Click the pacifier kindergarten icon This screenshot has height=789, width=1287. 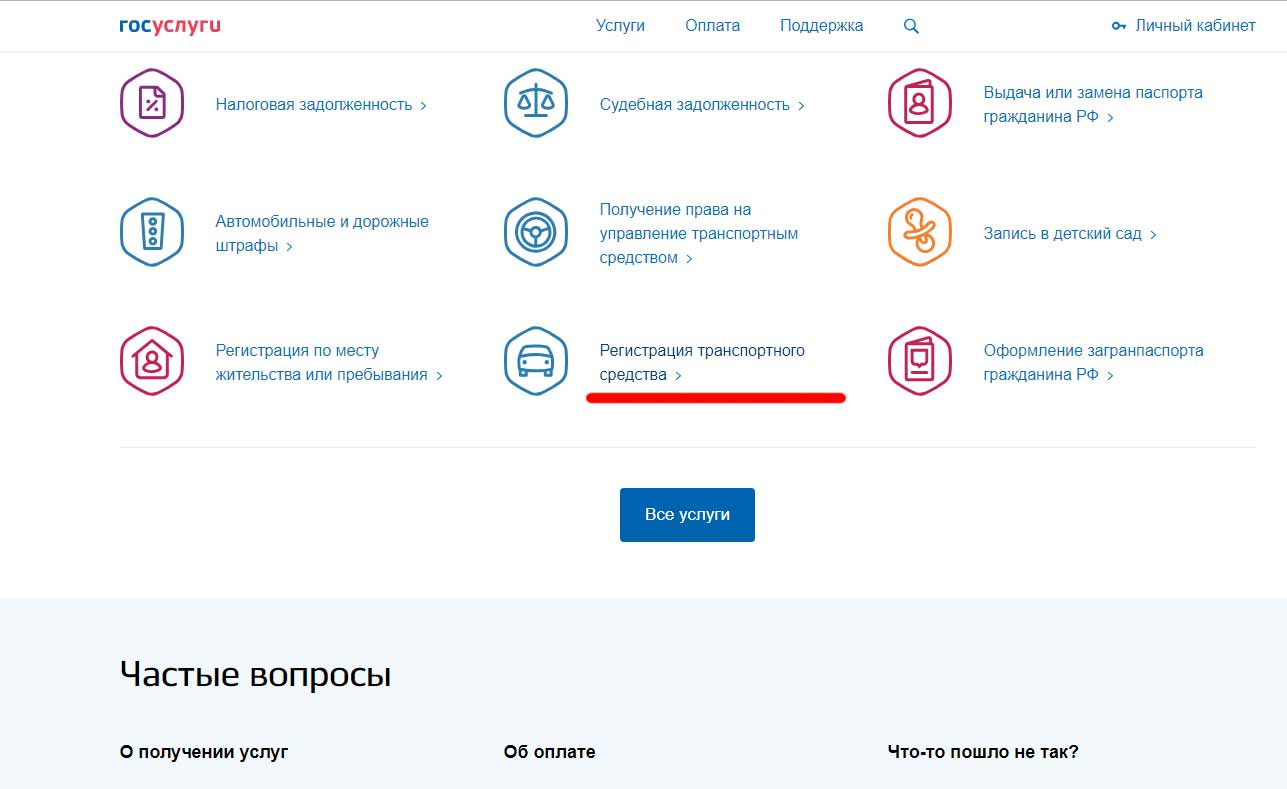(x=919, y=232)
